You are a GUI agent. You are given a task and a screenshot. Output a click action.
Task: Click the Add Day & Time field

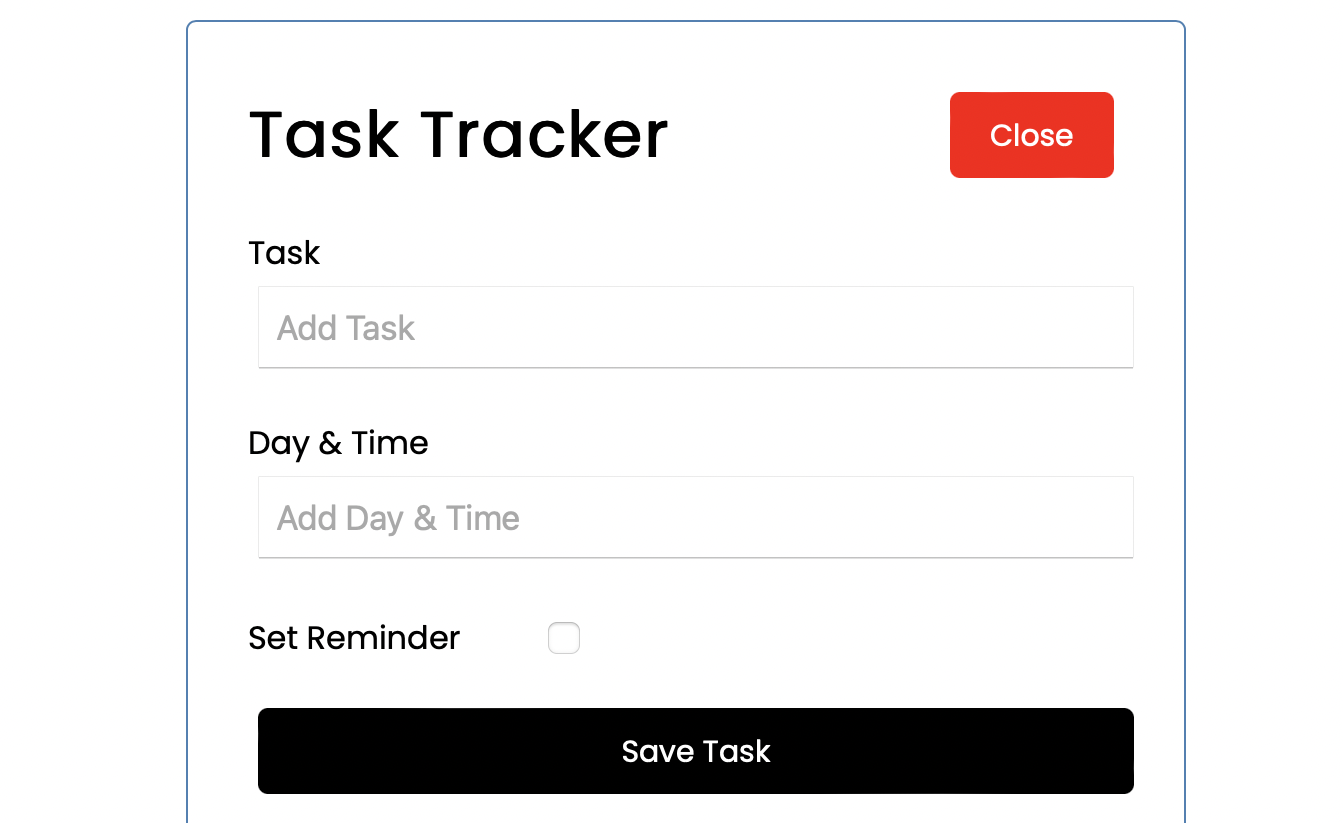[x=695, y=518]
